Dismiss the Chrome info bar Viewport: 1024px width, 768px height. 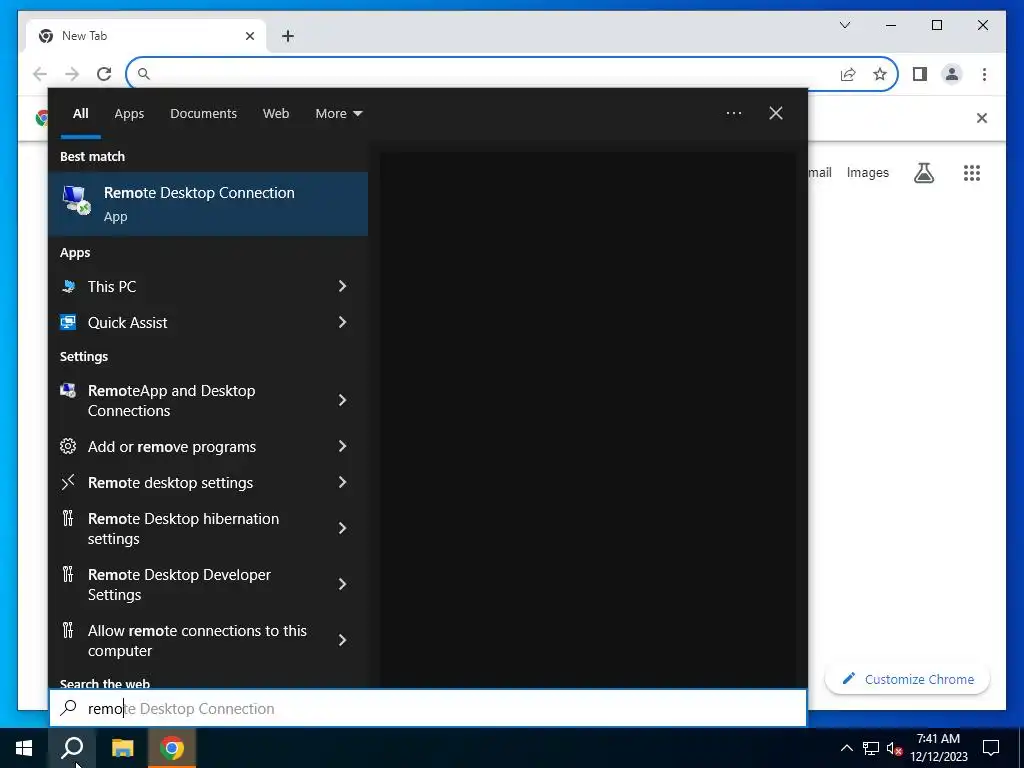coord(982,118)
